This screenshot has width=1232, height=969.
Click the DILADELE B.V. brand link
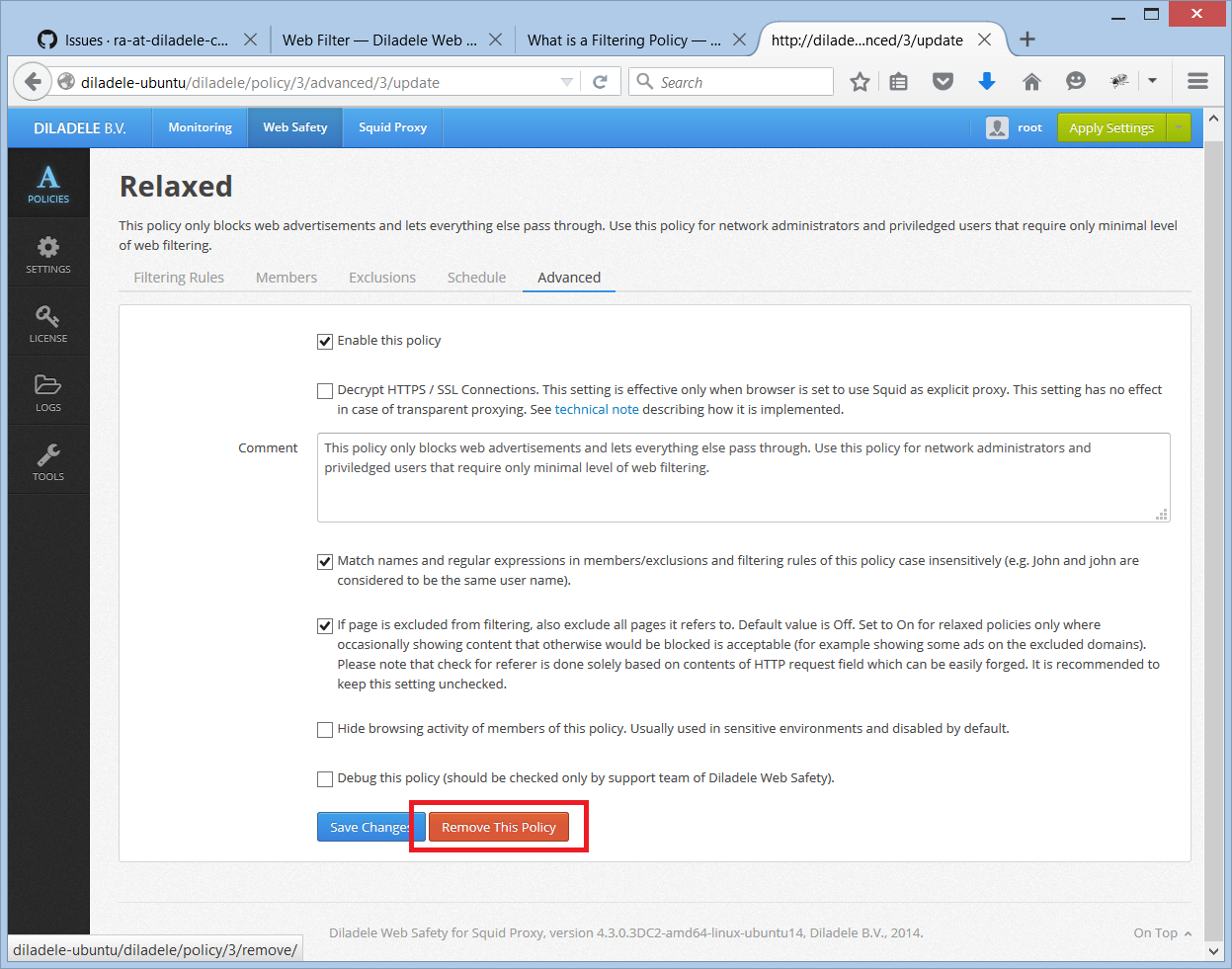coord(80,127)
